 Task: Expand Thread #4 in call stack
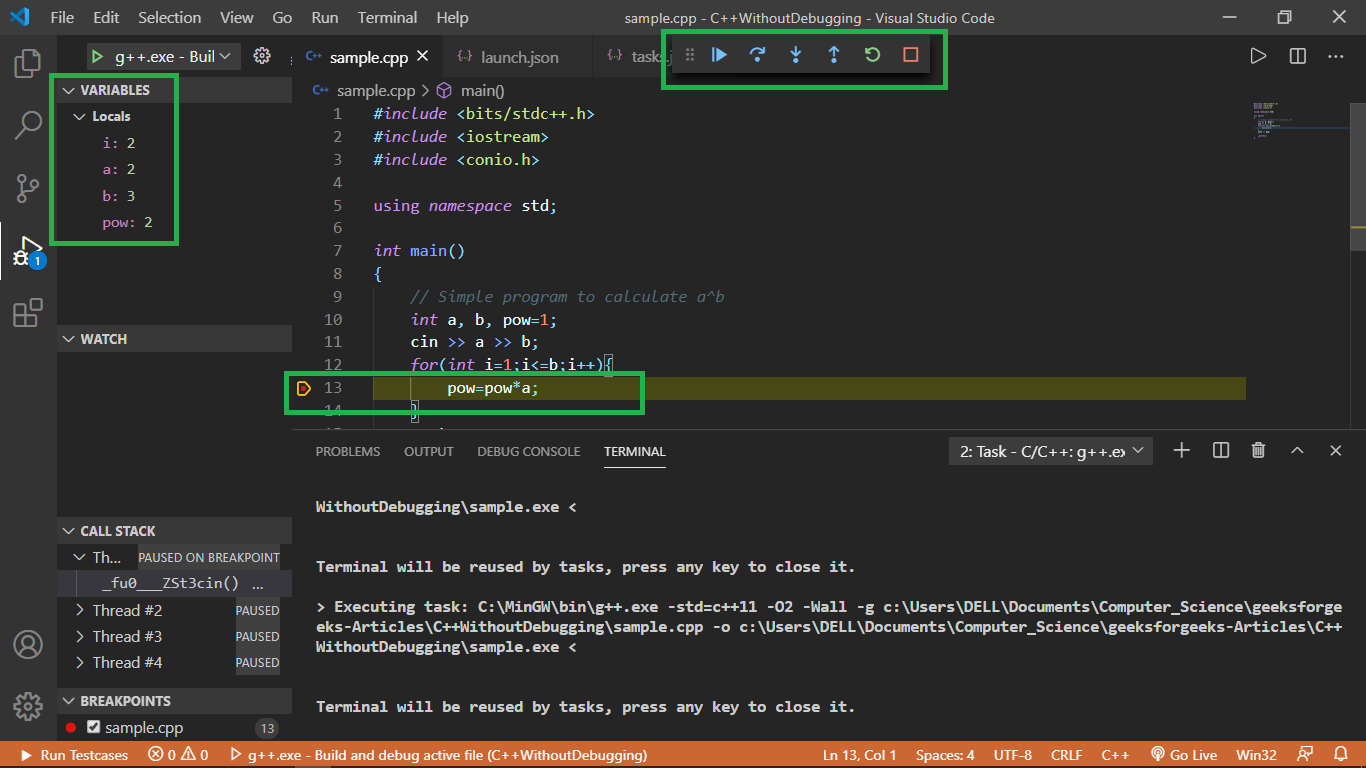coord(81,662)
